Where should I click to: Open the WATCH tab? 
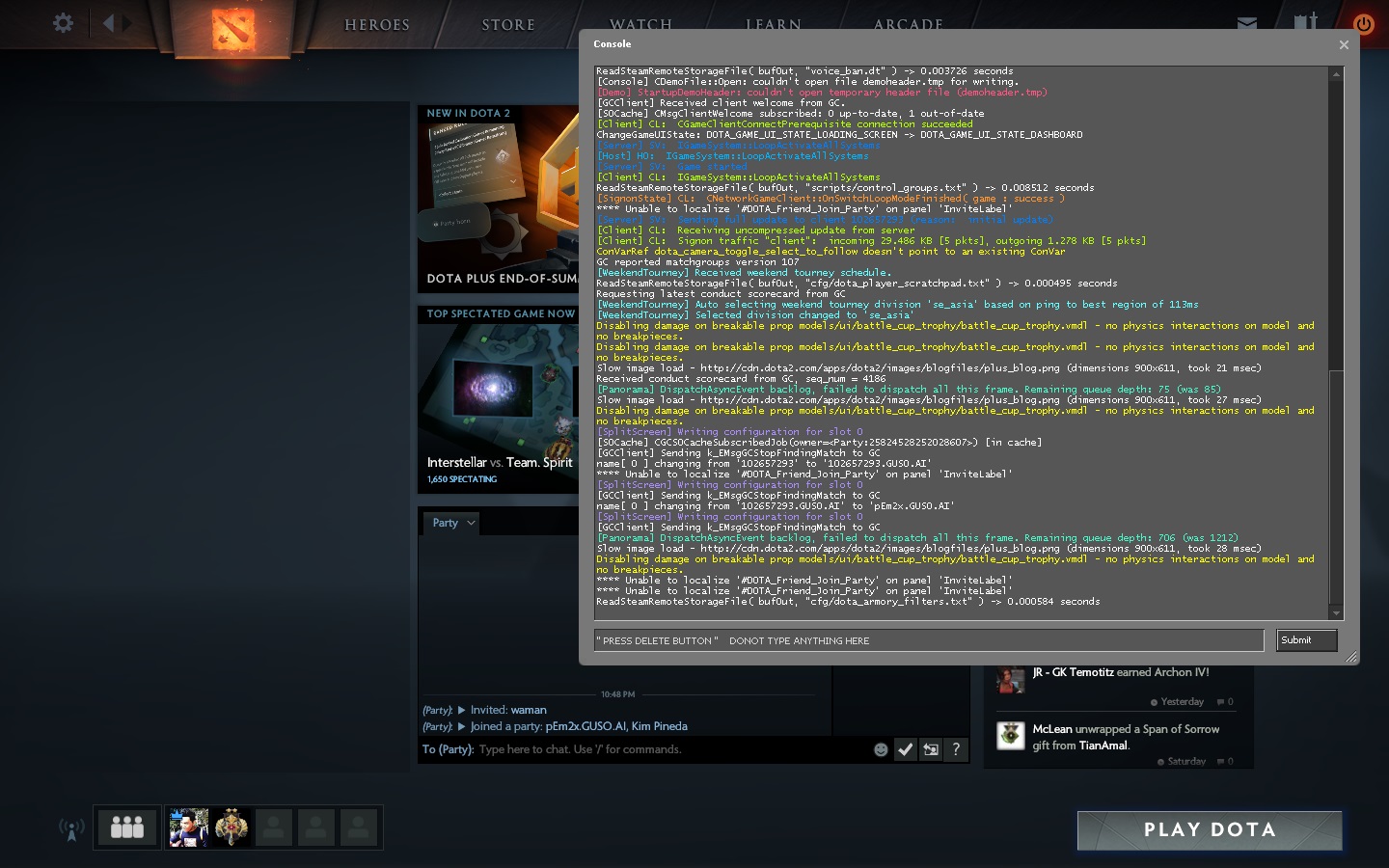(x=640, y=23)
